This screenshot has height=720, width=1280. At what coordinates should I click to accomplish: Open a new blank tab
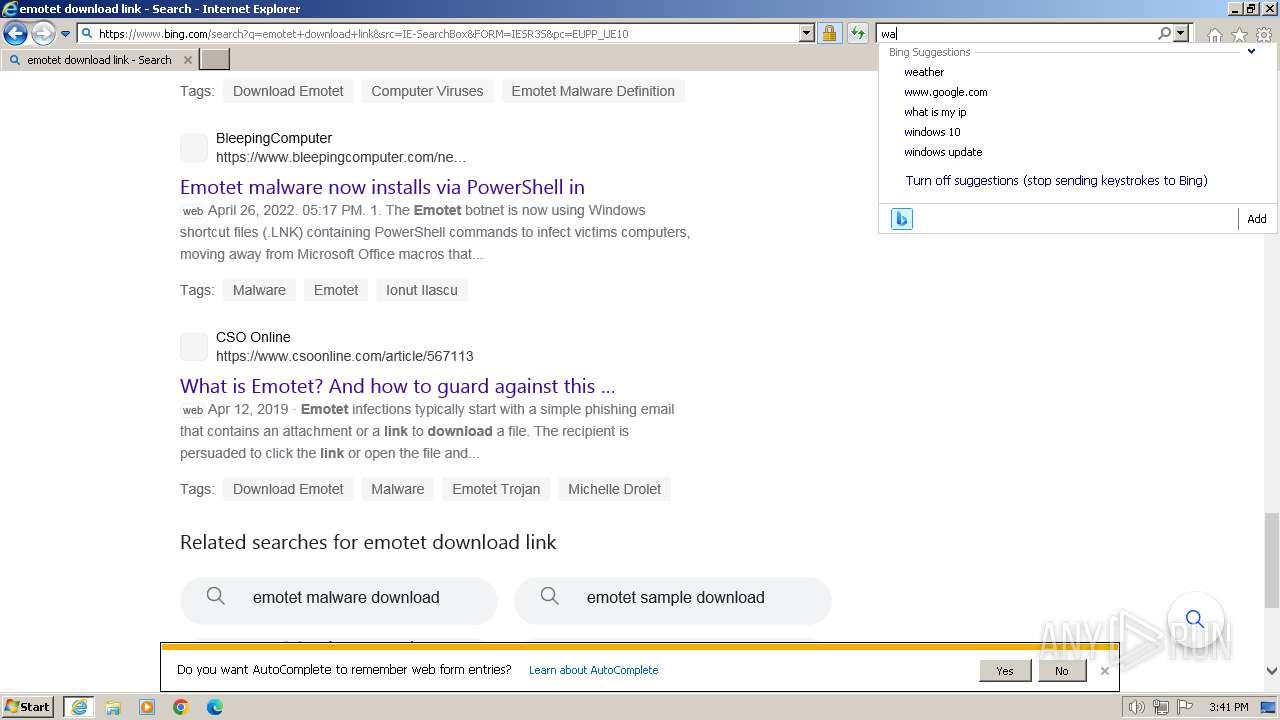215,60
